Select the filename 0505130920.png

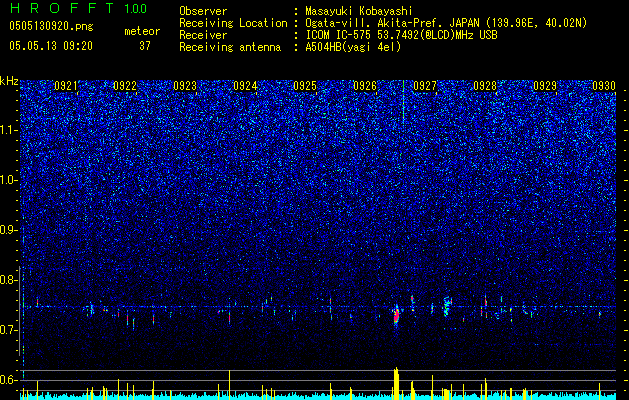[51, 26]
